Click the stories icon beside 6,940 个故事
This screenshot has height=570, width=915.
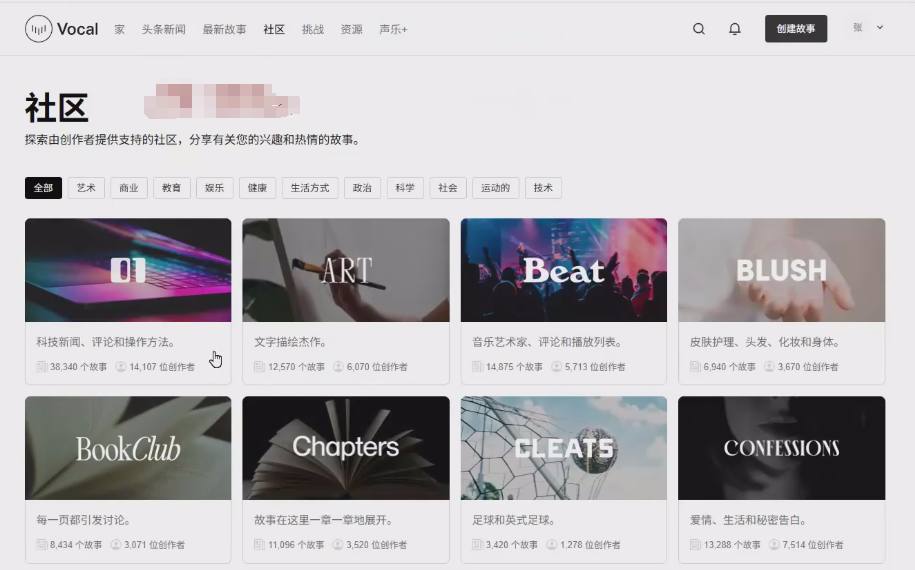tap(695, 367)
